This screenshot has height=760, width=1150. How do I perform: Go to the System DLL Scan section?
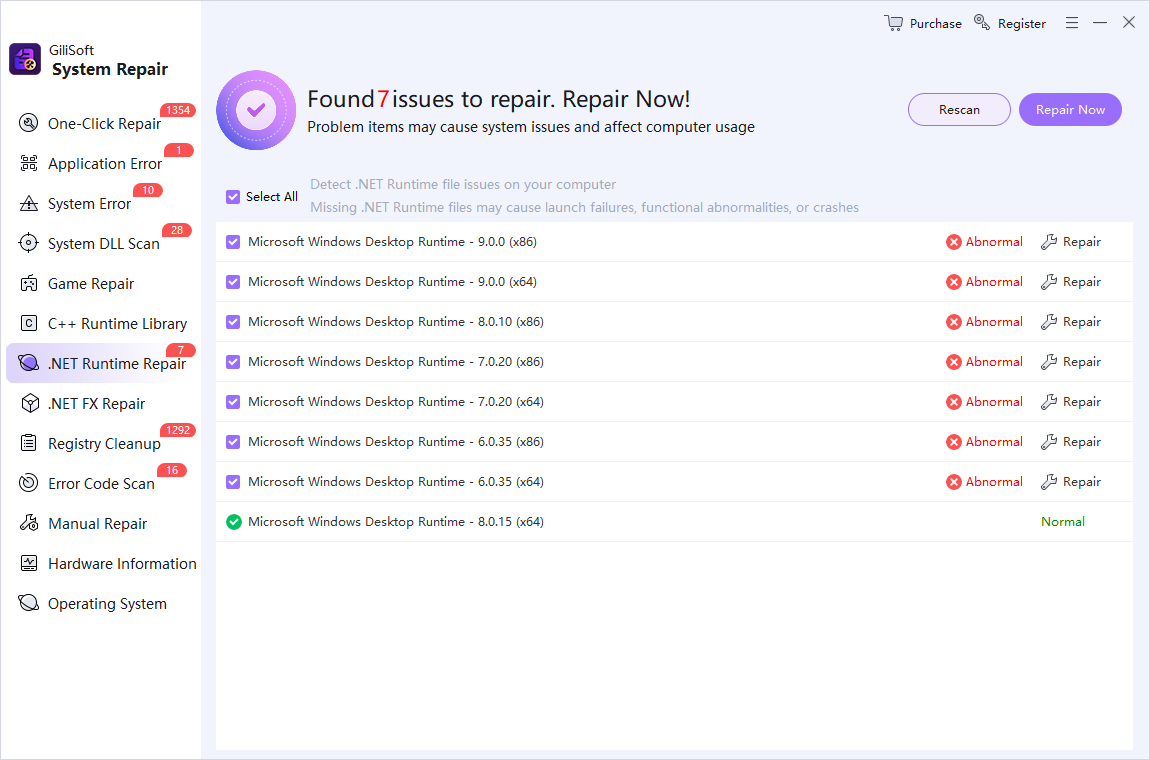tap(101, 243)
